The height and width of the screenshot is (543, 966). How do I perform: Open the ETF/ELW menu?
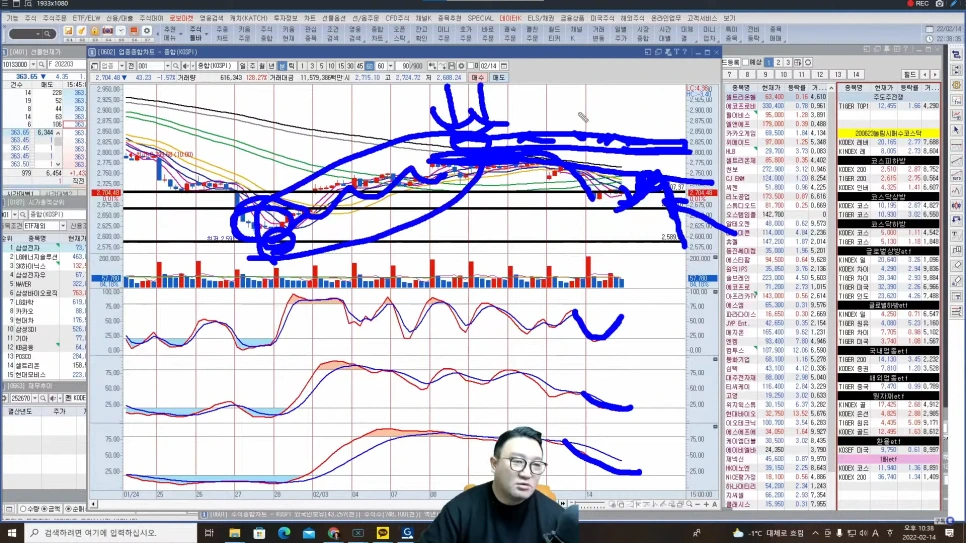pyautogui.click(x=86, y=18)
